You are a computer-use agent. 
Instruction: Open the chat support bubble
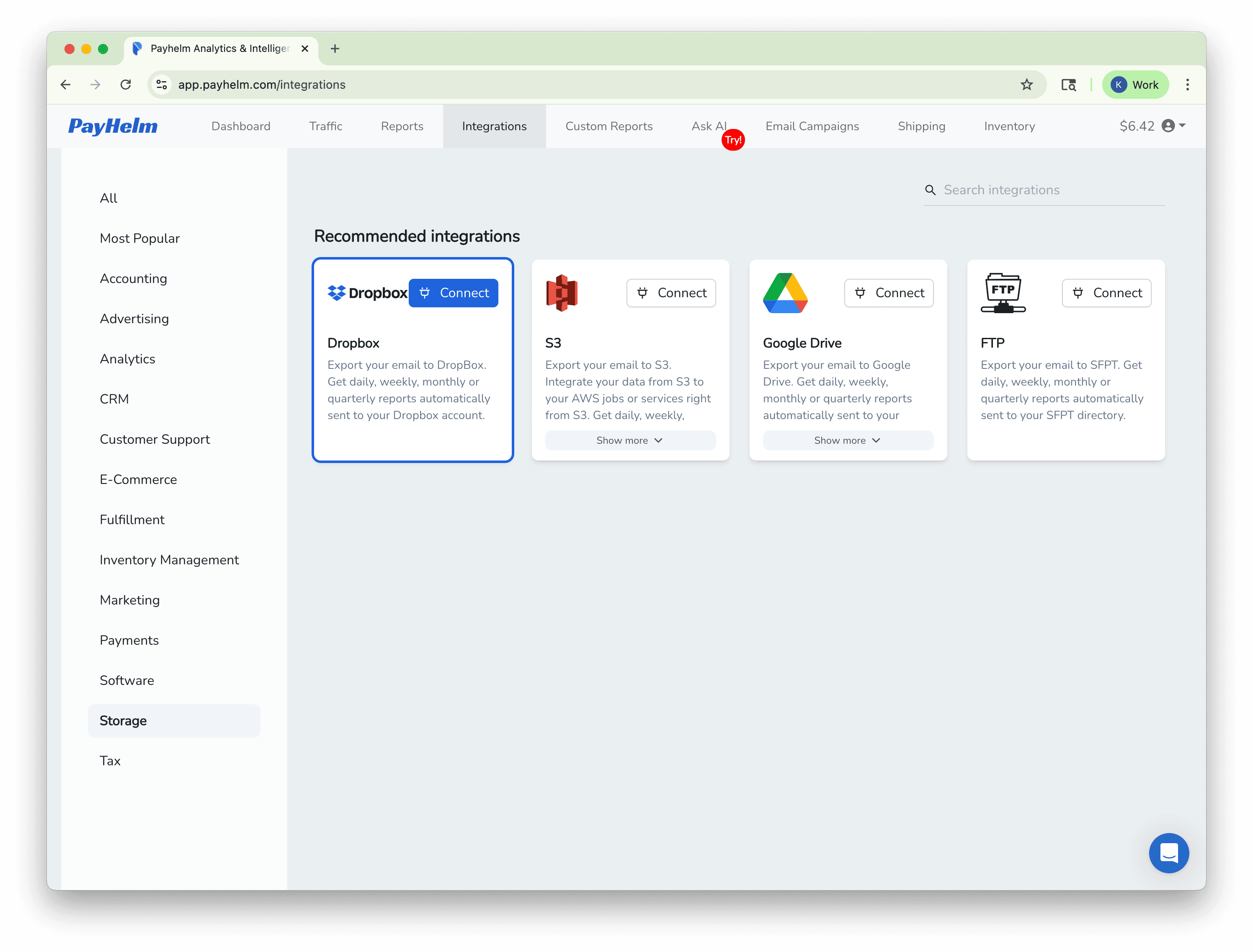(x=1169, y=853)
